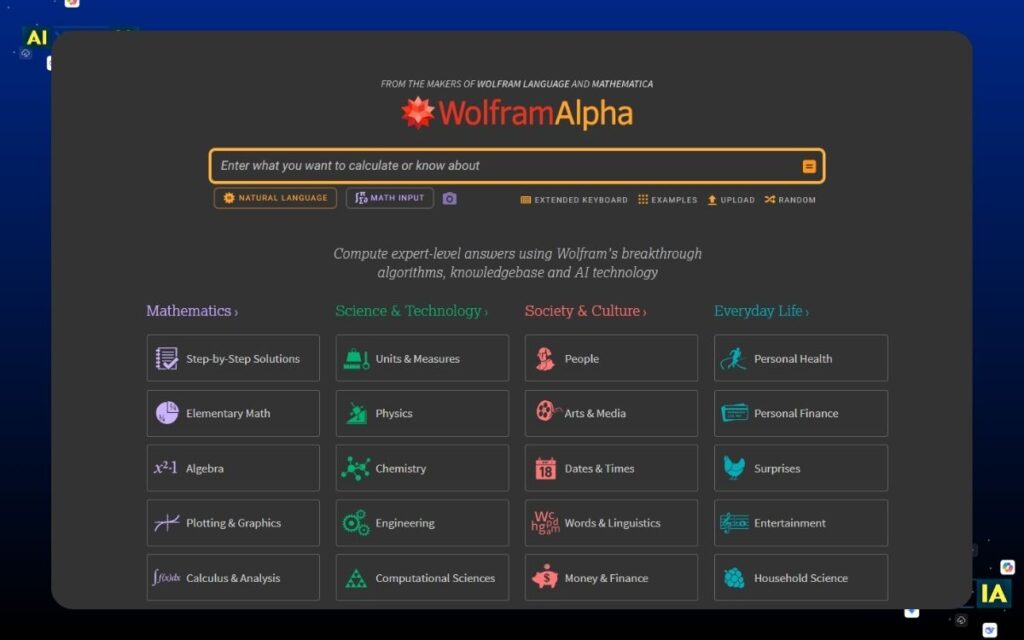Select Natural Language mode
This screenshot has height=640, width=1024.
[274, 198]
